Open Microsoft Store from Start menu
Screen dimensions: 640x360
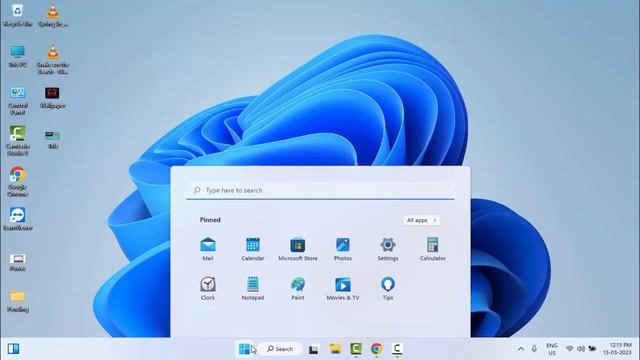tap(298, 249)
